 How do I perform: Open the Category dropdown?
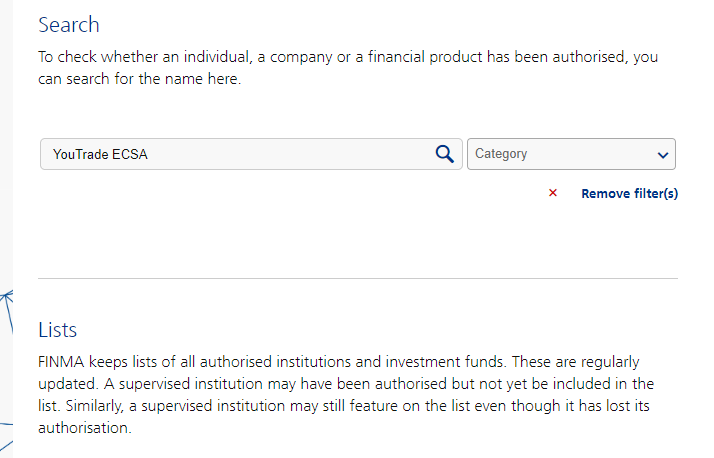point(571,154)
